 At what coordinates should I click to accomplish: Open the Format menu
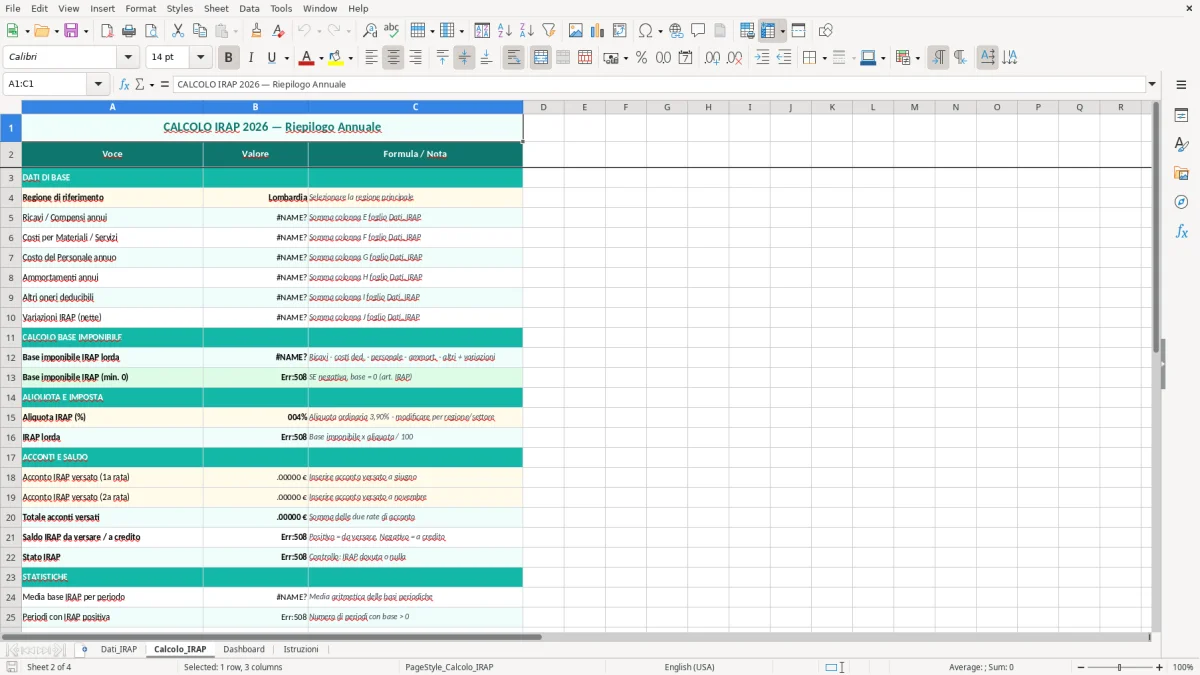coord(140,8)
